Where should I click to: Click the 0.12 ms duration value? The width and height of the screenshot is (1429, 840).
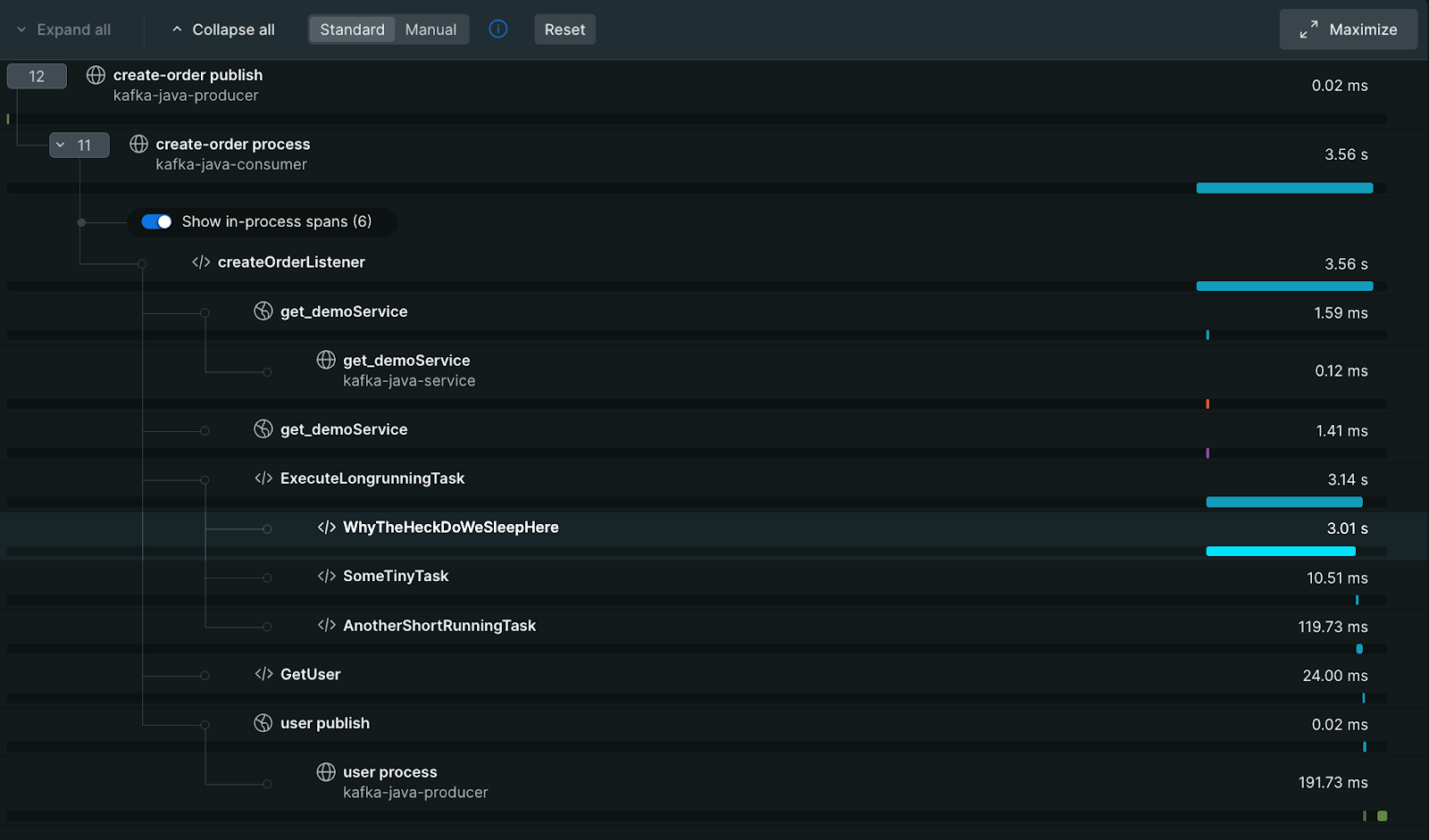point(1341,370)
